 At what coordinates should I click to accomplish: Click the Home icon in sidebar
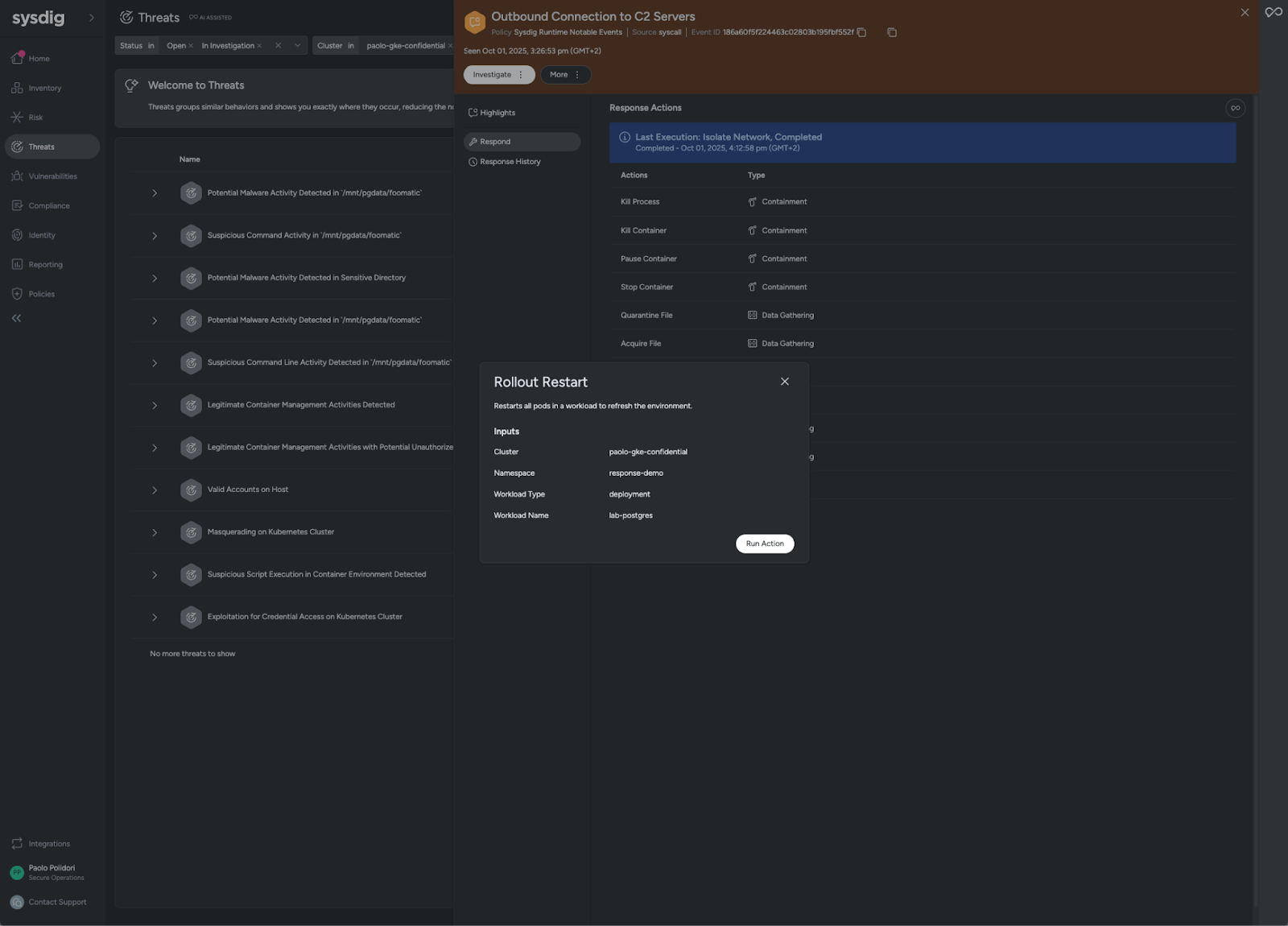pyautogui.click(x=17, y=58)
